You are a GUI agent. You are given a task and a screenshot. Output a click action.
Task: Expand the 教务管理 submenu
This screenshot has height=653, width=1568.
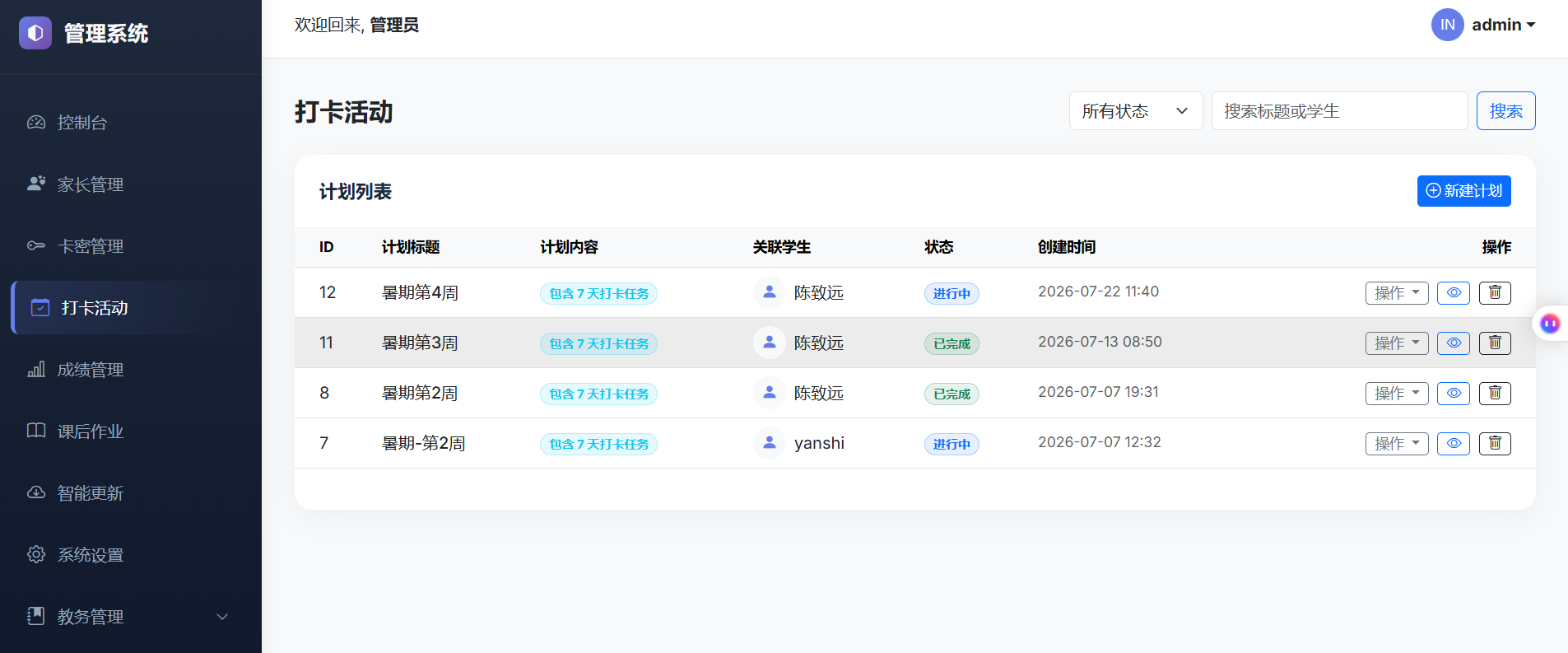pos(131,617)
